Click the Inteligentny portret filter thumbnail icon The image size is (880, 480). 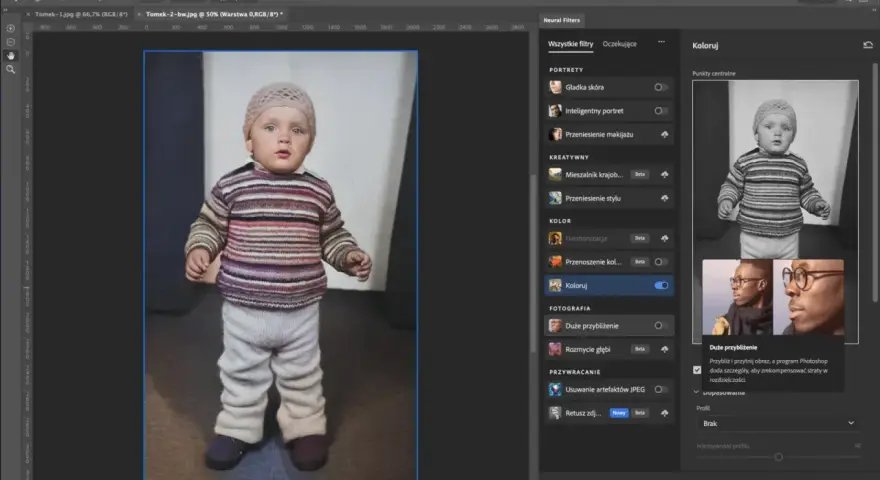(555, 111)
